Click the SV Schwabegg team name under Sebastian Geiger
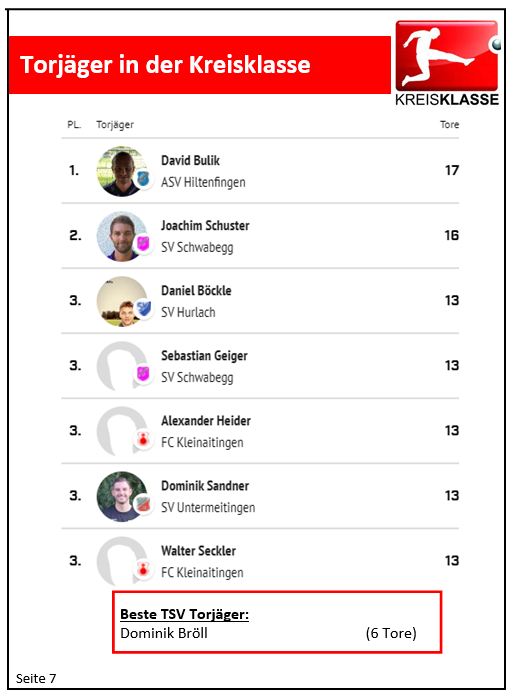The height and width of the screenshot is (696, 514). pos(197,377)
